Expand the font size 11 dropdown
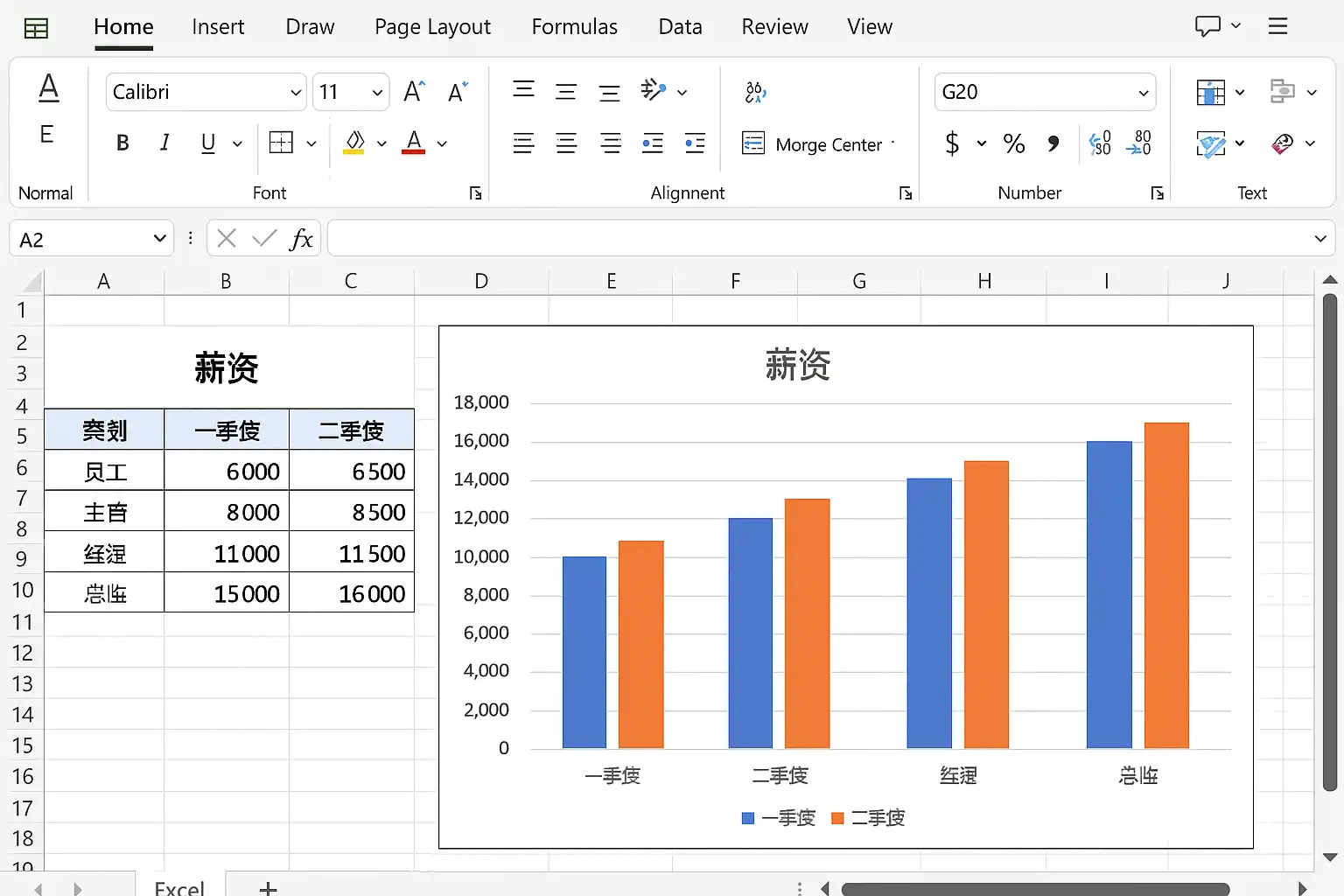This screenshot has height=896, width=1344. click(377, 93)
